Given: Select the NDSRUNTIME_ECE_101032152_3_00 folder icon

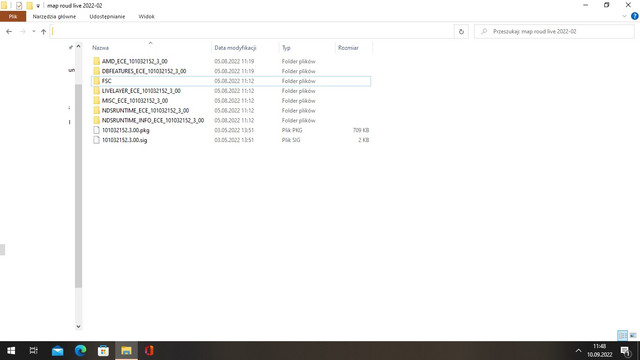Looking at the screenshot, I should (x=96, y=110).
